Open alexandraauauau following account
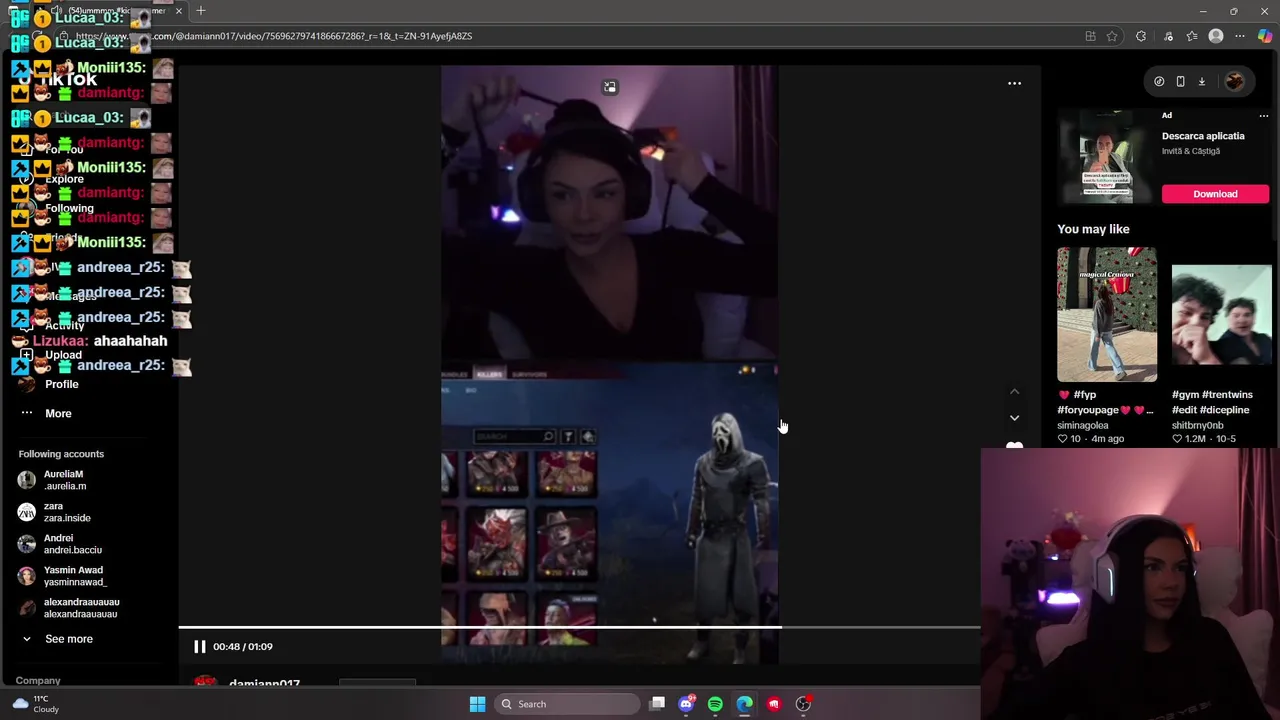The height and width of the screenshot is (720, 1280). tap(81, 608)
